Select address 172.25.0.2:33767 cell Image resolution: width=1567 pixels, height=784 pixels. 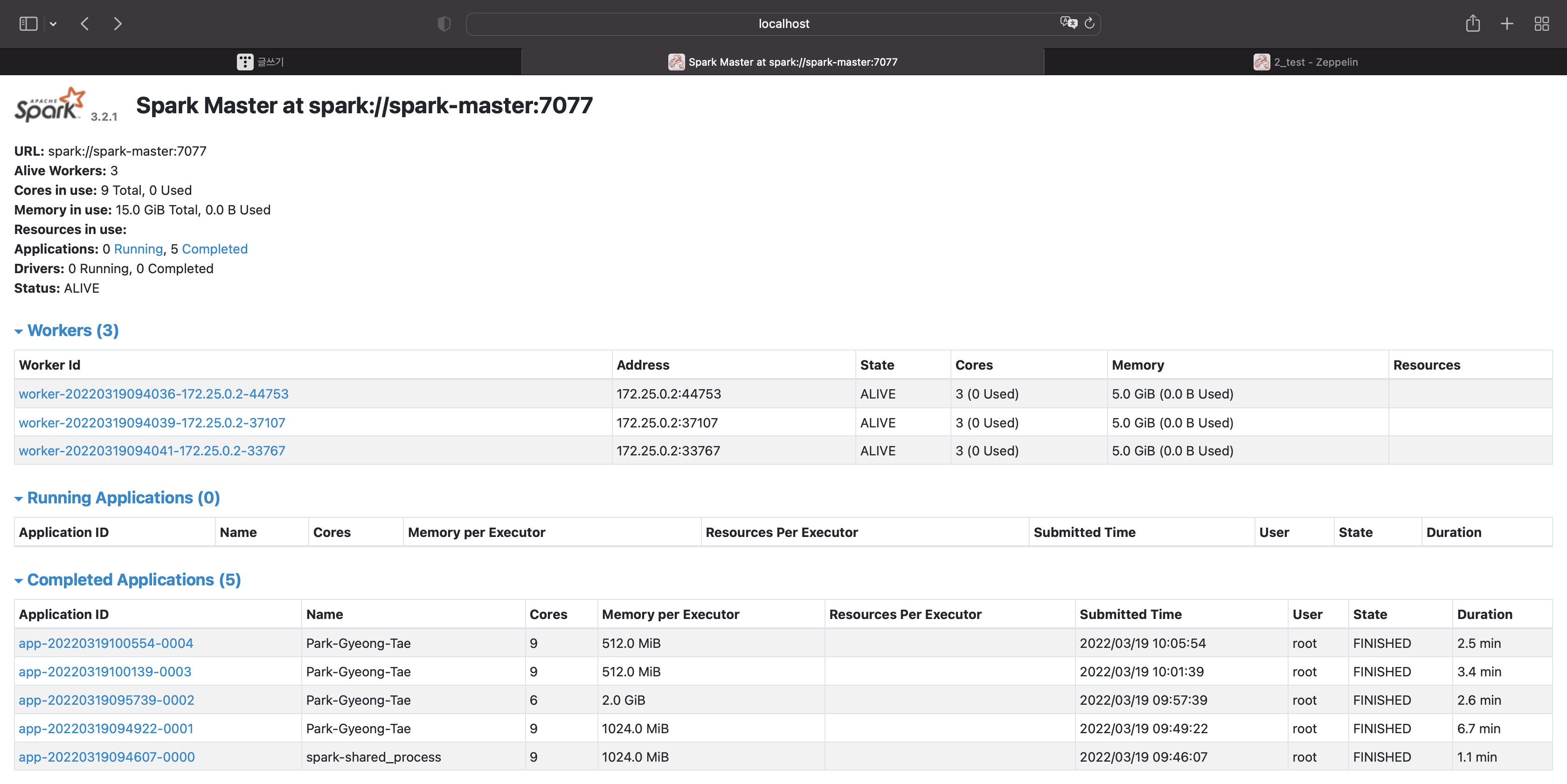pyautogui.click(x=733, y=451)
